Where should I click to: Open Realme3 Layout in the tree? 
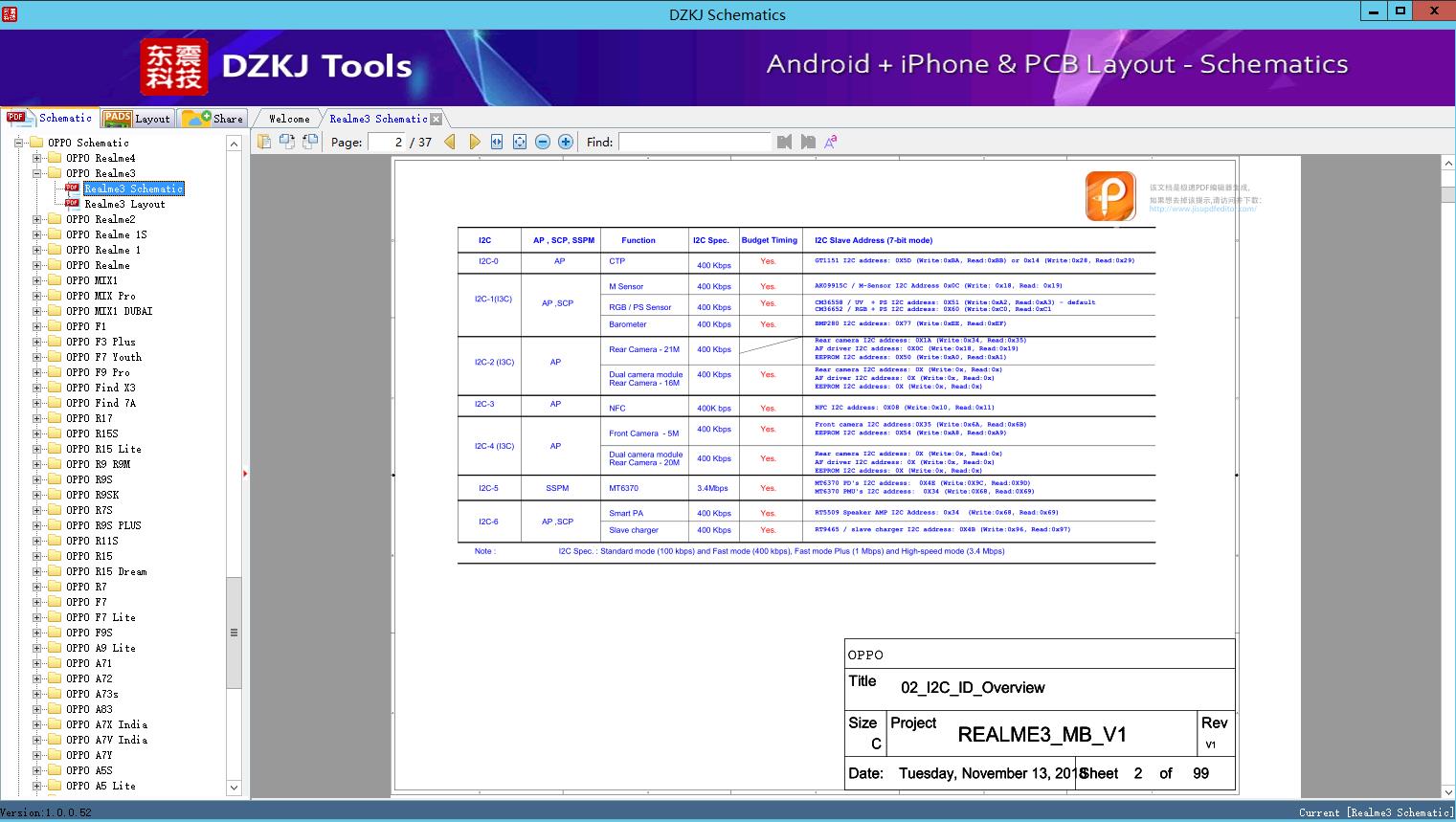point(124,204)
